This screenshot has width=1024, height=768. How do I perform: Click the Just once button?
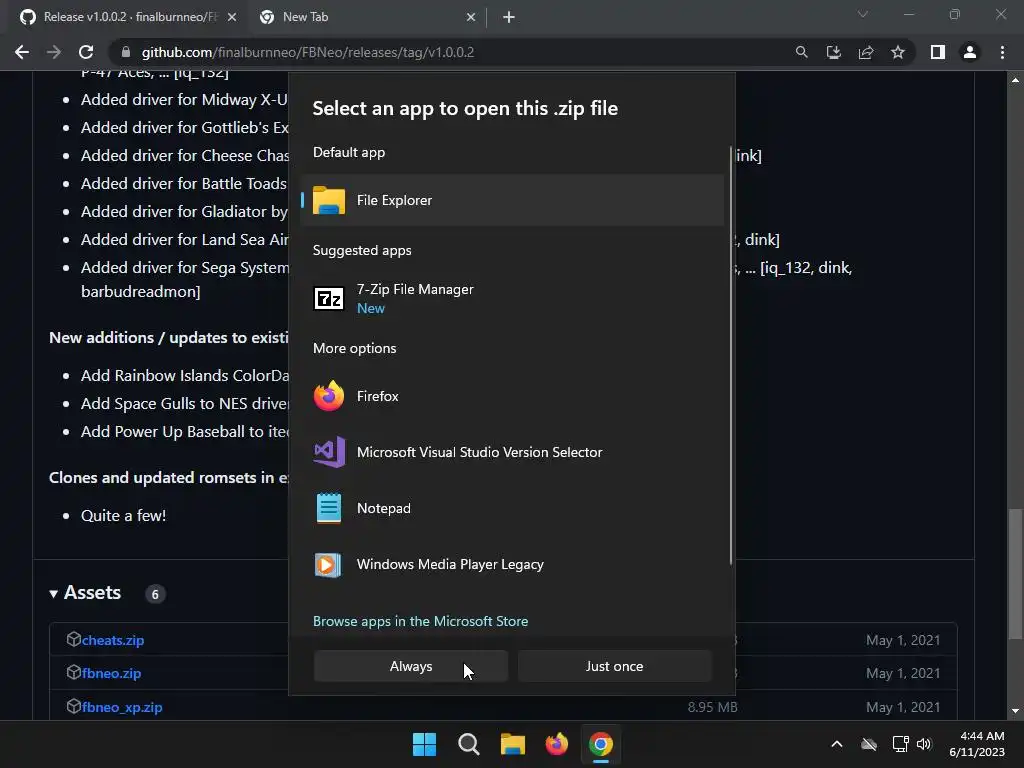coord(615,666)
